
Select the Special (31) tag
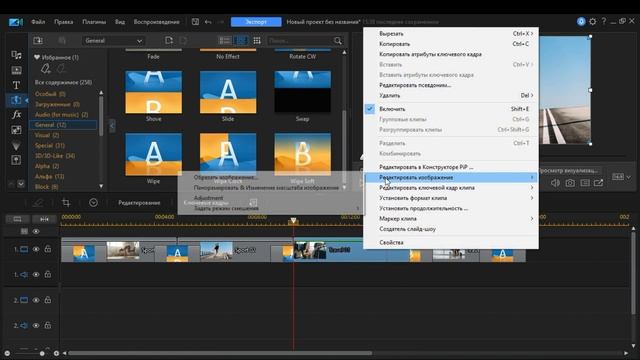click(50, 145)
